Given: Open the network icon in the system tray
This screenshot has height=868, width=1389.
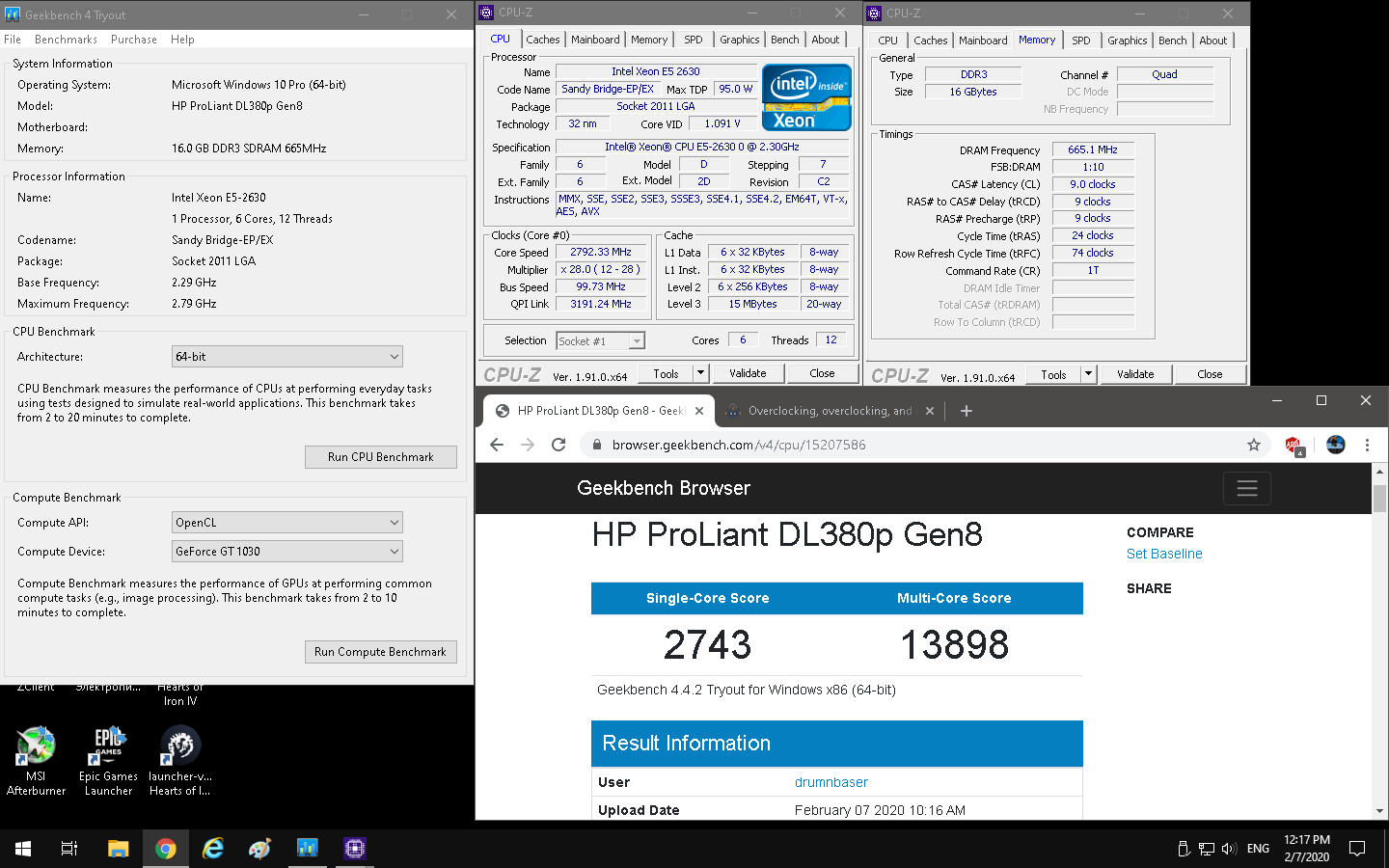Looking at the screenshot, I should [1206, 849].
